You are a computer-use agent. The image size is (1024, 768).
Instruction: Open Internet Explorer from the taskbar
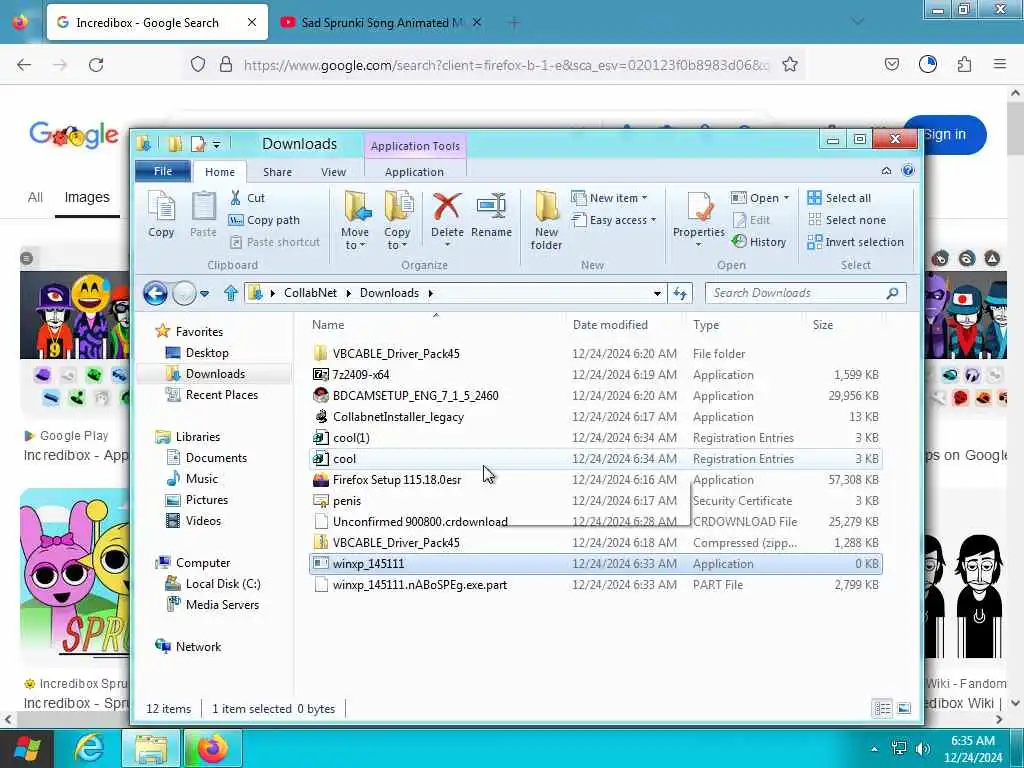(x=89, y=748)
